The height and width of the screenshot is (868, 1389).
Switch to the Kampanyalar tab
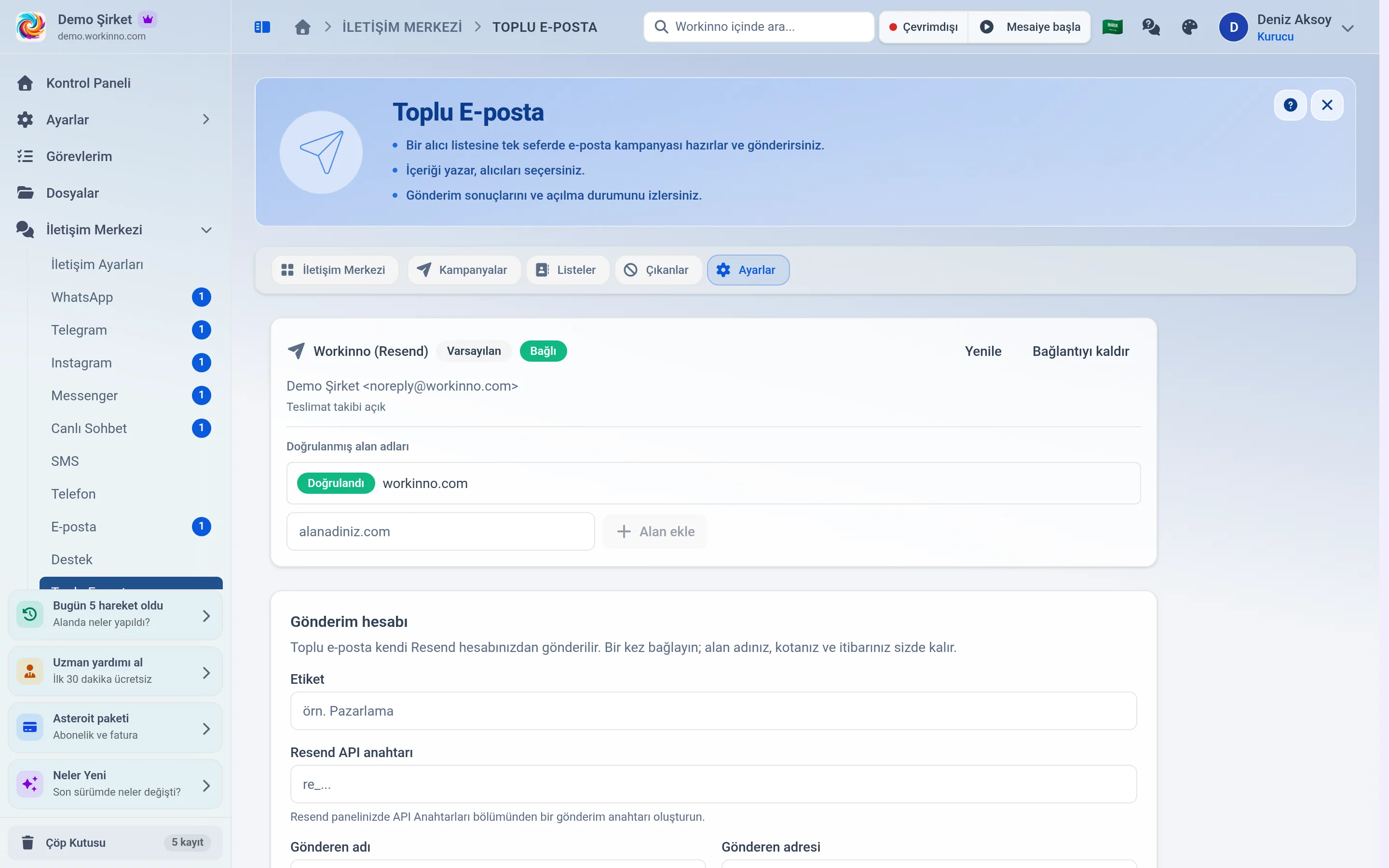(464, 270)
